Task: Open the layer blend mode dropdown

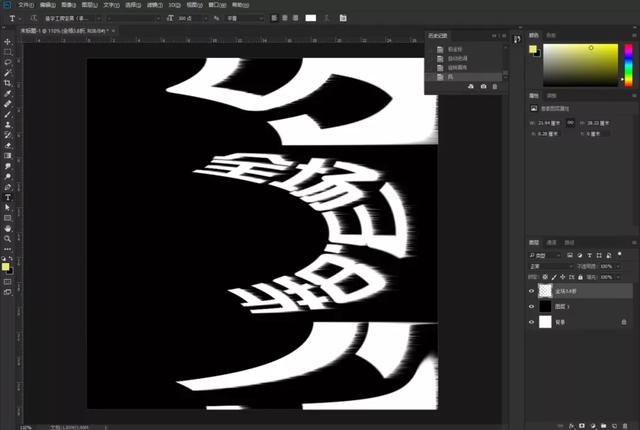Action: click(549, 267)
